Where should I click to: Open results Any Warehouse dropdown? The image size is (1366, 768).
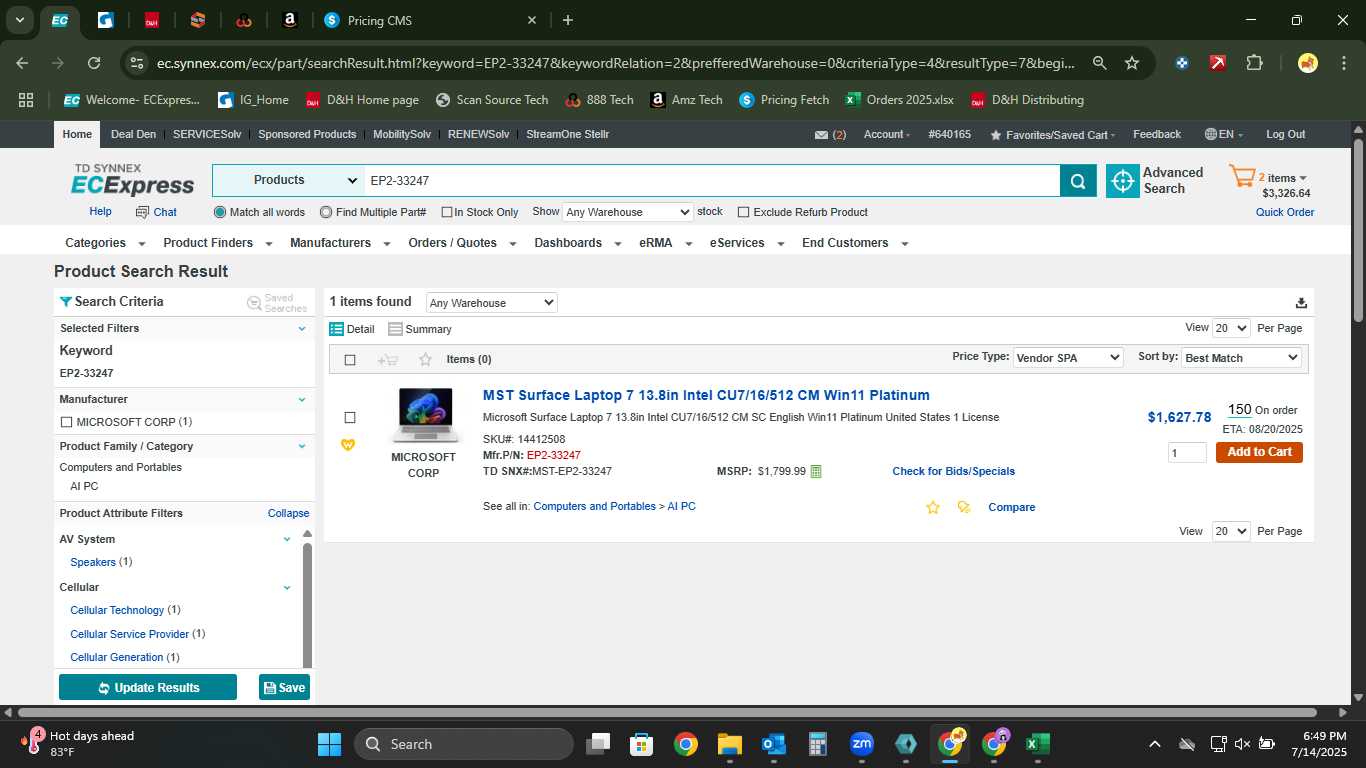tap(491, 303)
